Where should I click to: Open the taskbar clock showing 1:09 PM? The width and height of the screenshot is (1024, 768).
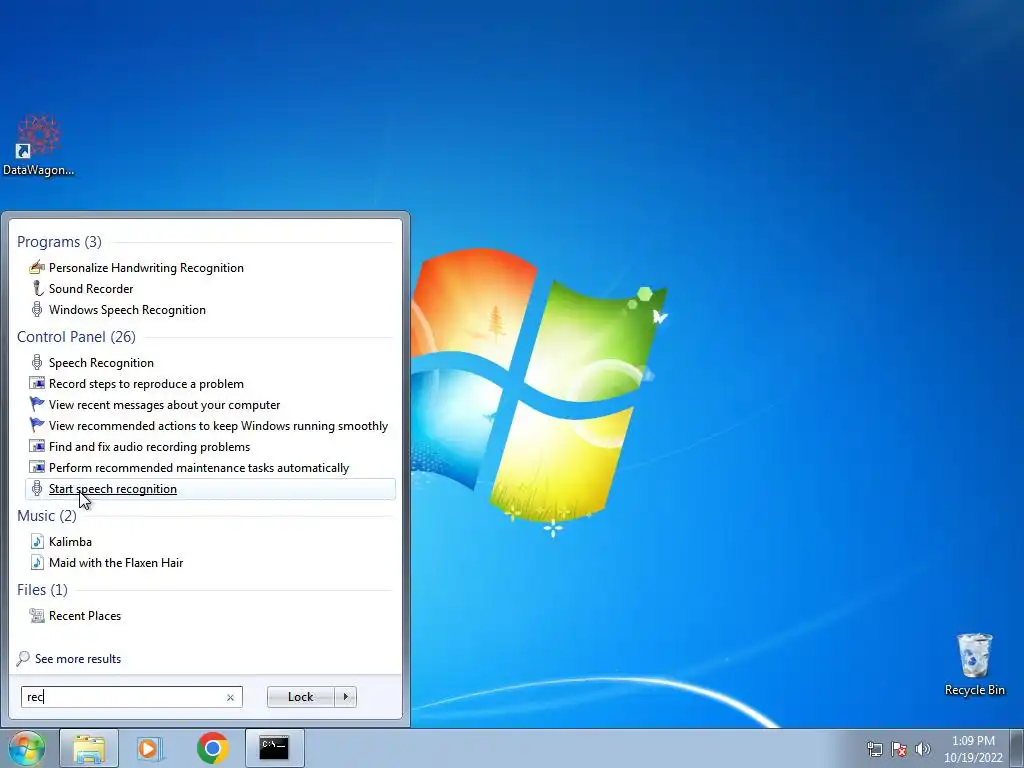[x=973, y=749]
